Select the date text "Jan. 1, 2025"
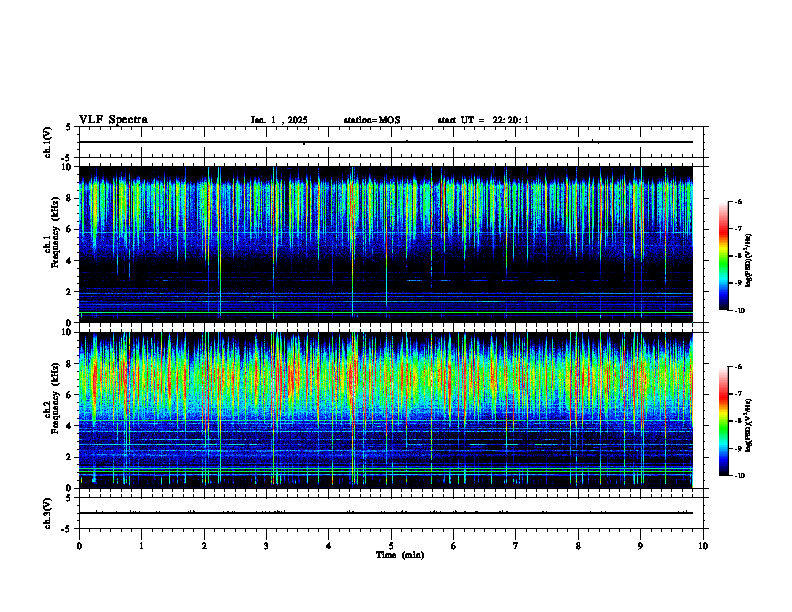The image size is (792, 612). point(279,120)
